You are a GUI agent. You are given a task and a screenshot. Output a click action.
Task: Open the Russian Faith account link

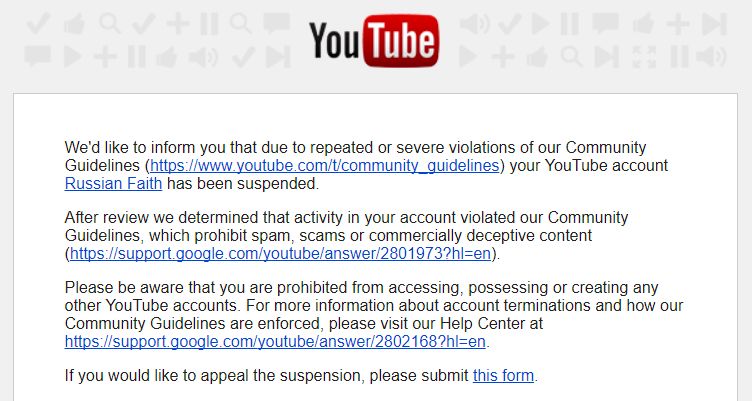[x=113, y=184]
